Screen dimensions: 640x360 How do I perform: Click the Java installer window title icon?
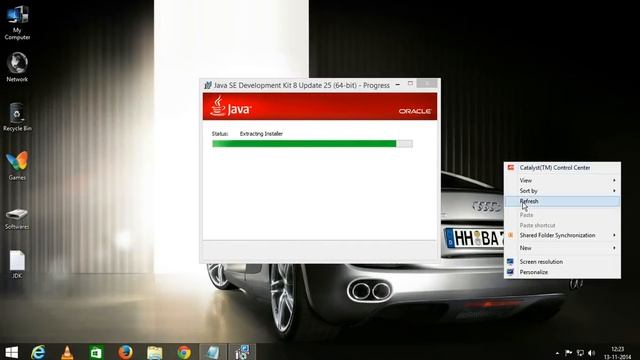[208, 85]
